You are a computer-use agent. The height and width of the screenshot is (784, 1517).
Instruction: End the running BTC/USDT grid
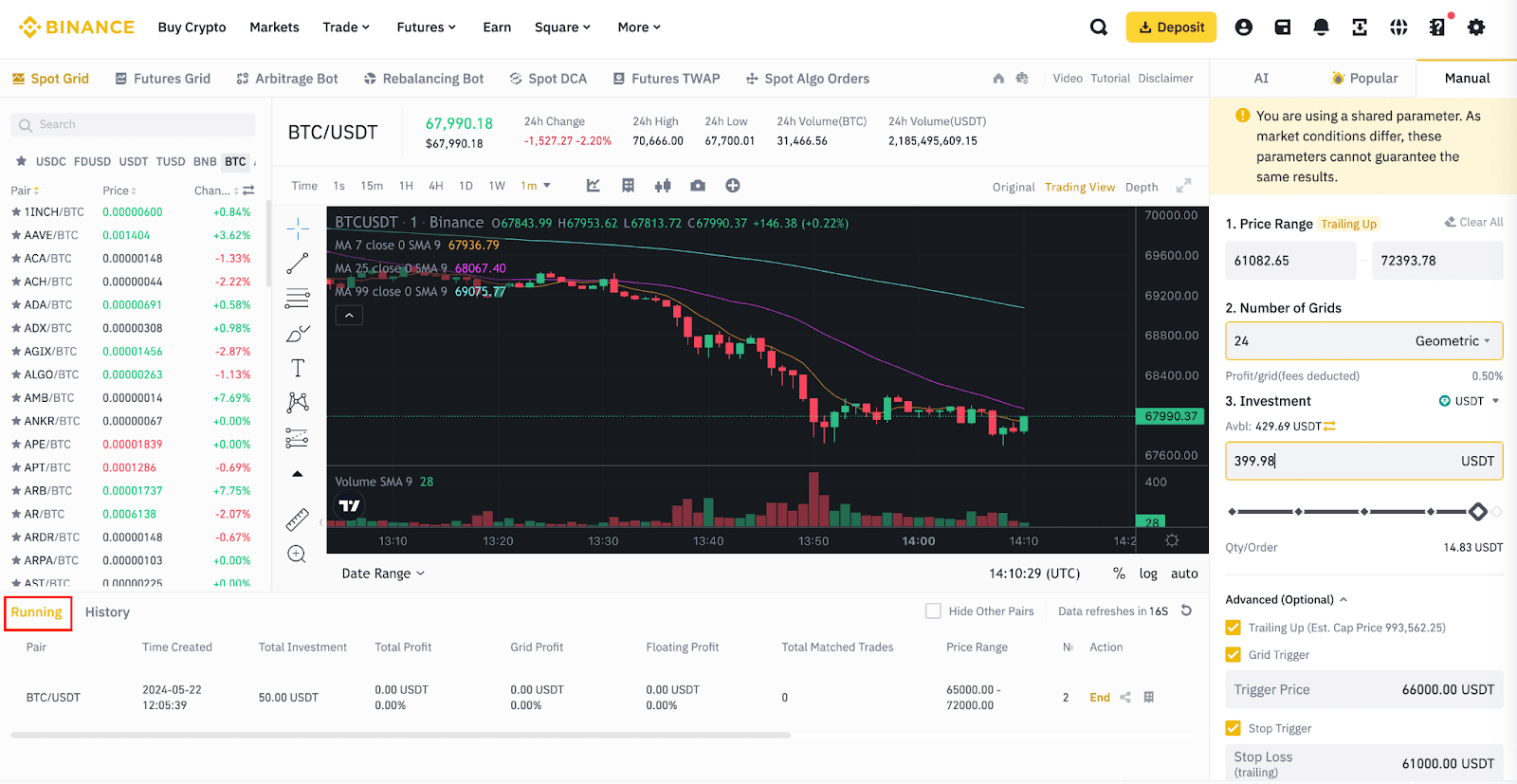[1099, 698]
